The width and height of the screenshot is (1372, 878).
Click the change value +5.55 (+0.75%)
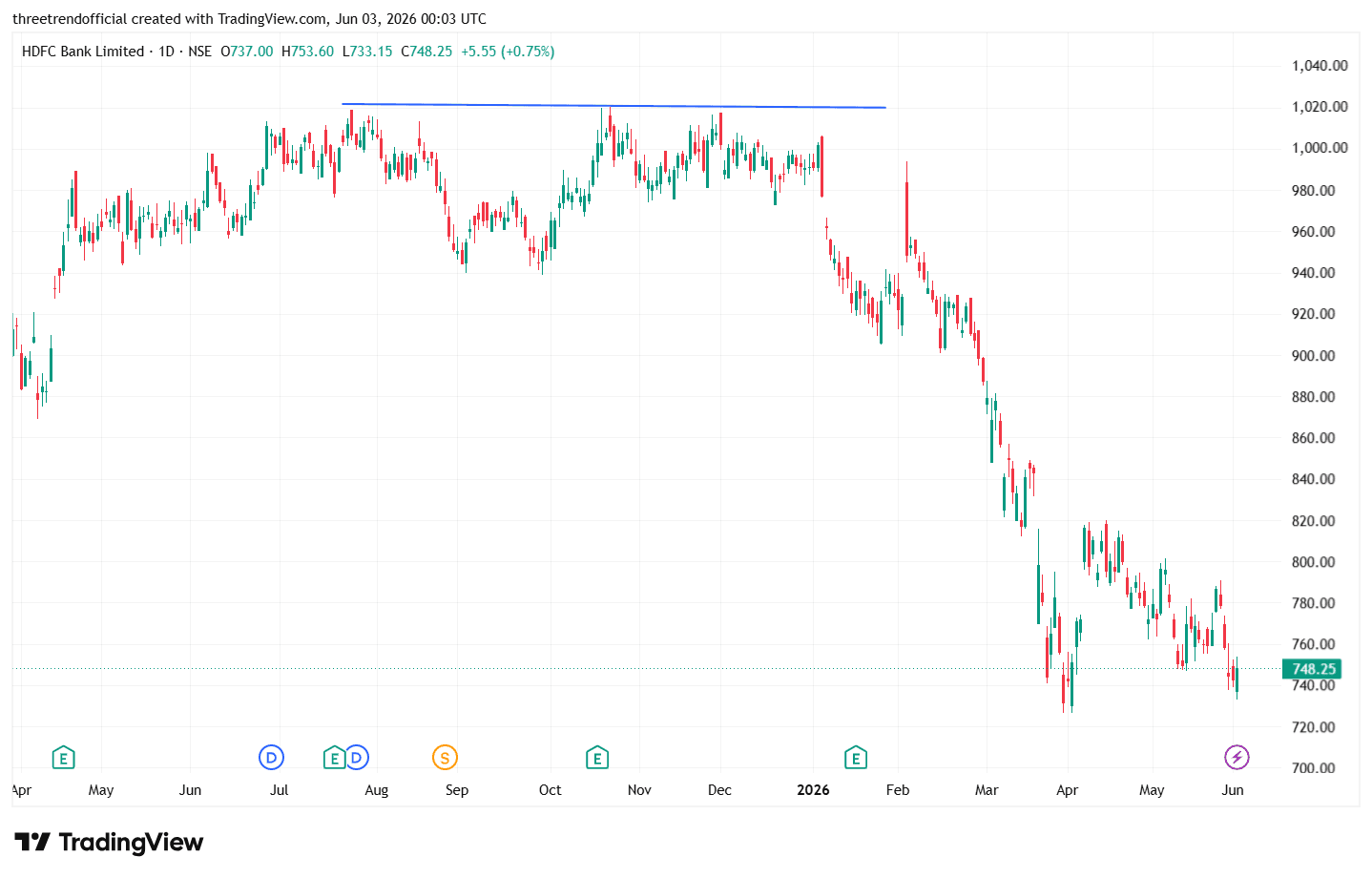click(508, 52)
